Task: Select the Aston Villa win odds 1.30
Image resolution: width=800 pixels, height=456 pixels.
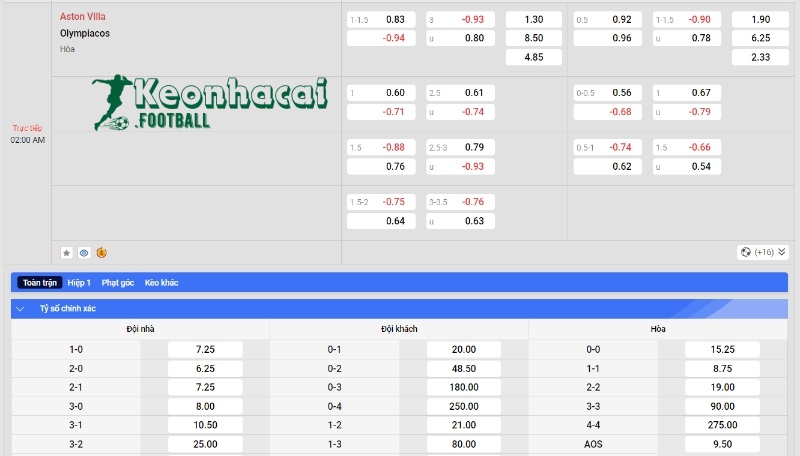Action: click(x=534, y=19)
